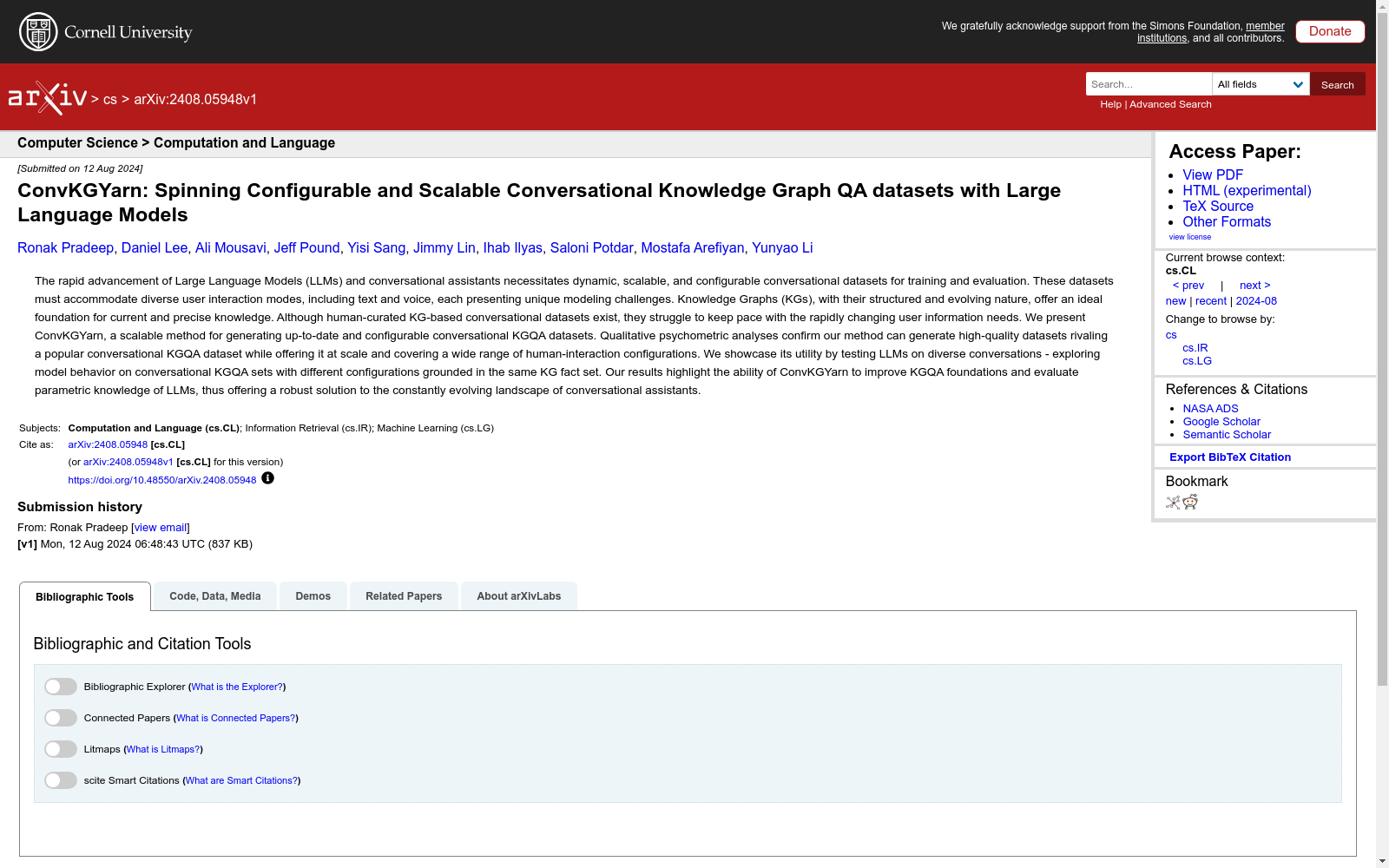Turn on Litmaps toggle
Viewport: 1389px width, 868px height.
(x=61, y=749)
